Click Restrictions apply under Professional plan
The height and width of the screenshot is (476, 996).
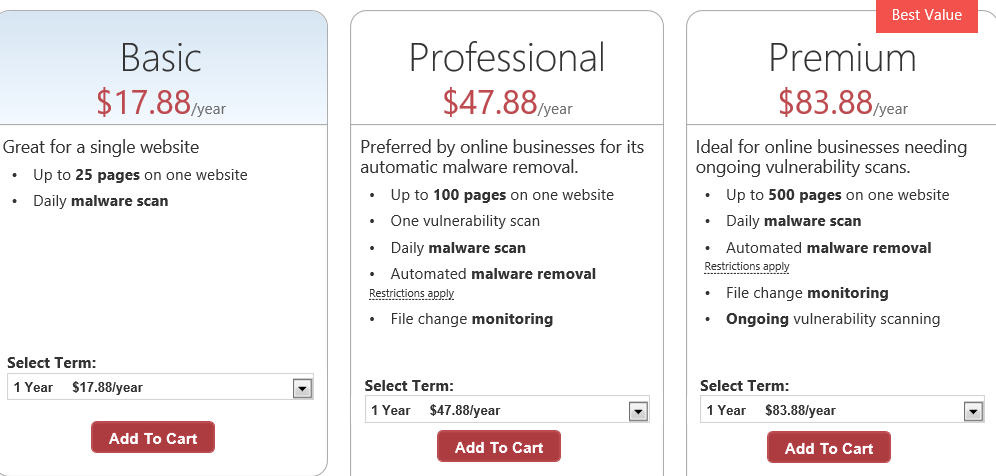(x=412, y=293)
